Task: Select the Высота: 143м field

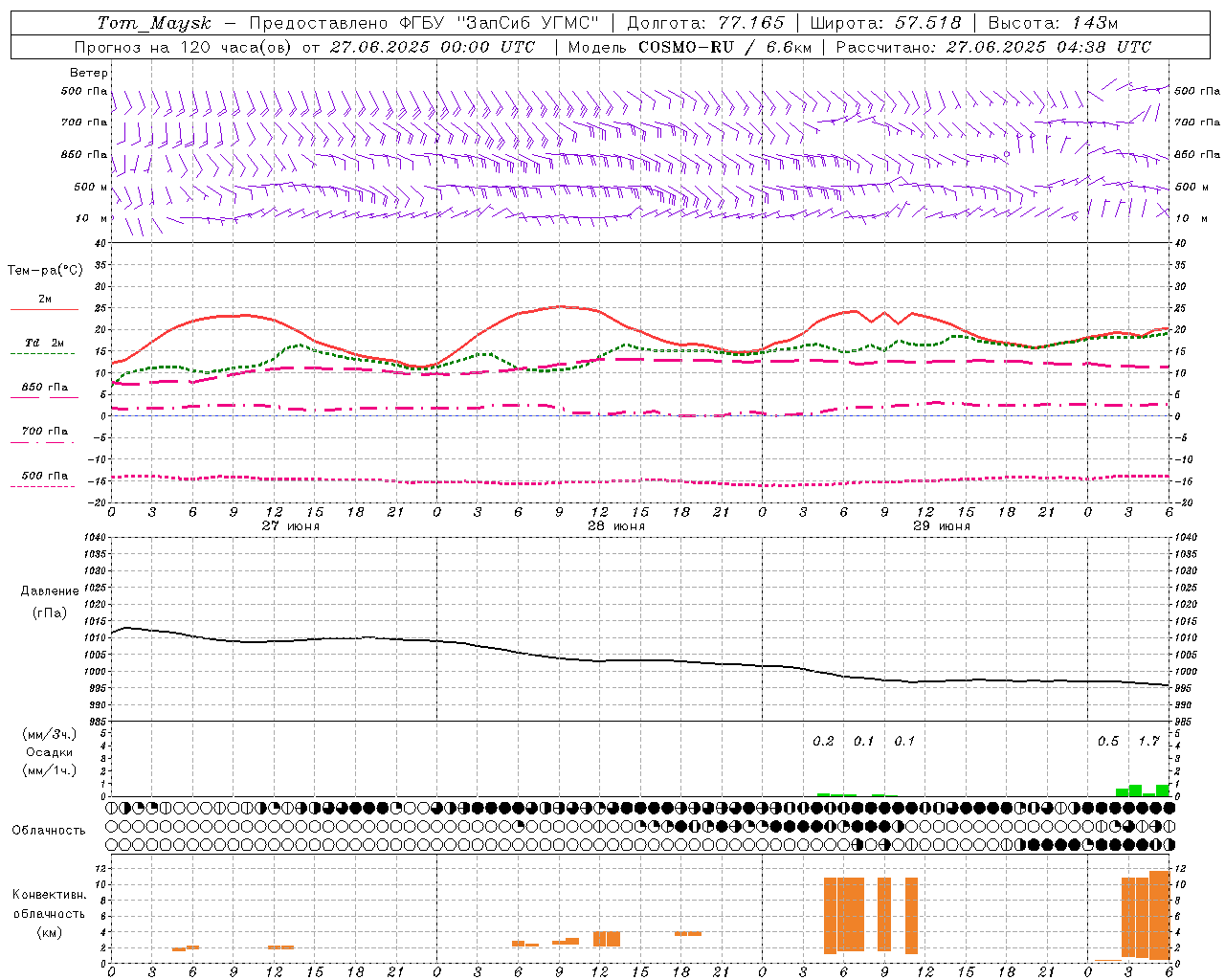Action: coord(1053,23)
